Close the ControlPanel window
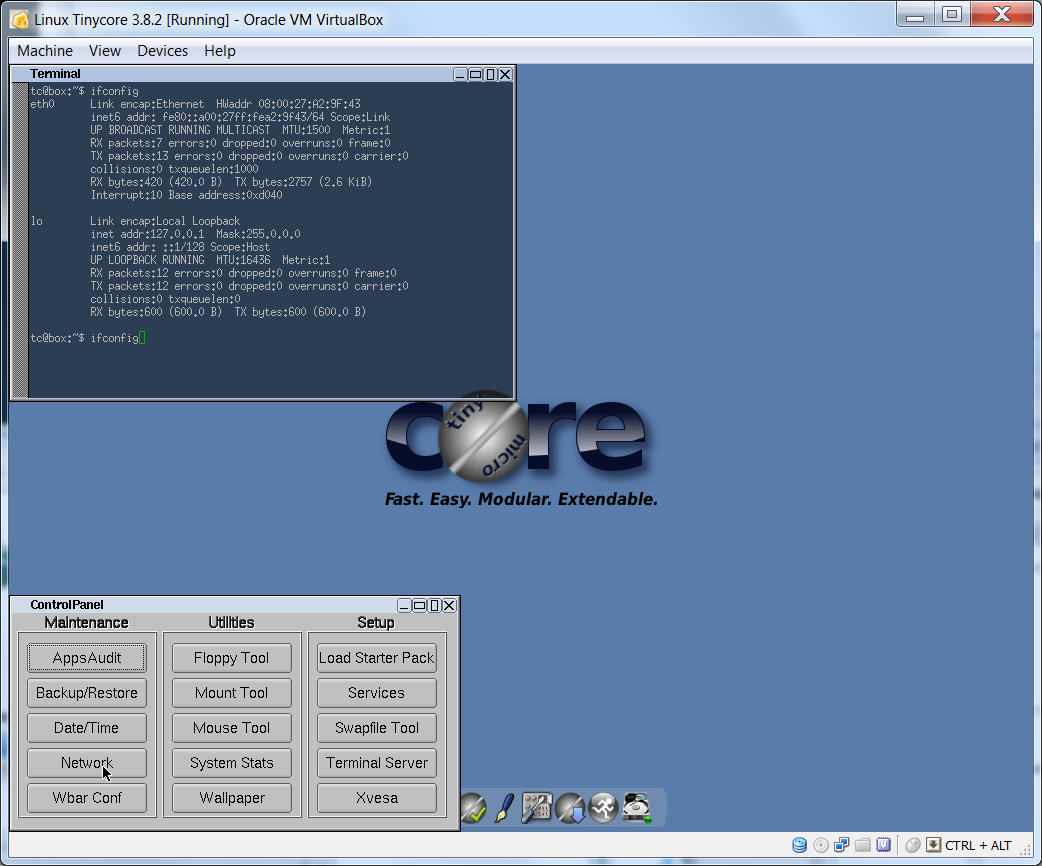 tap(449, 605)
